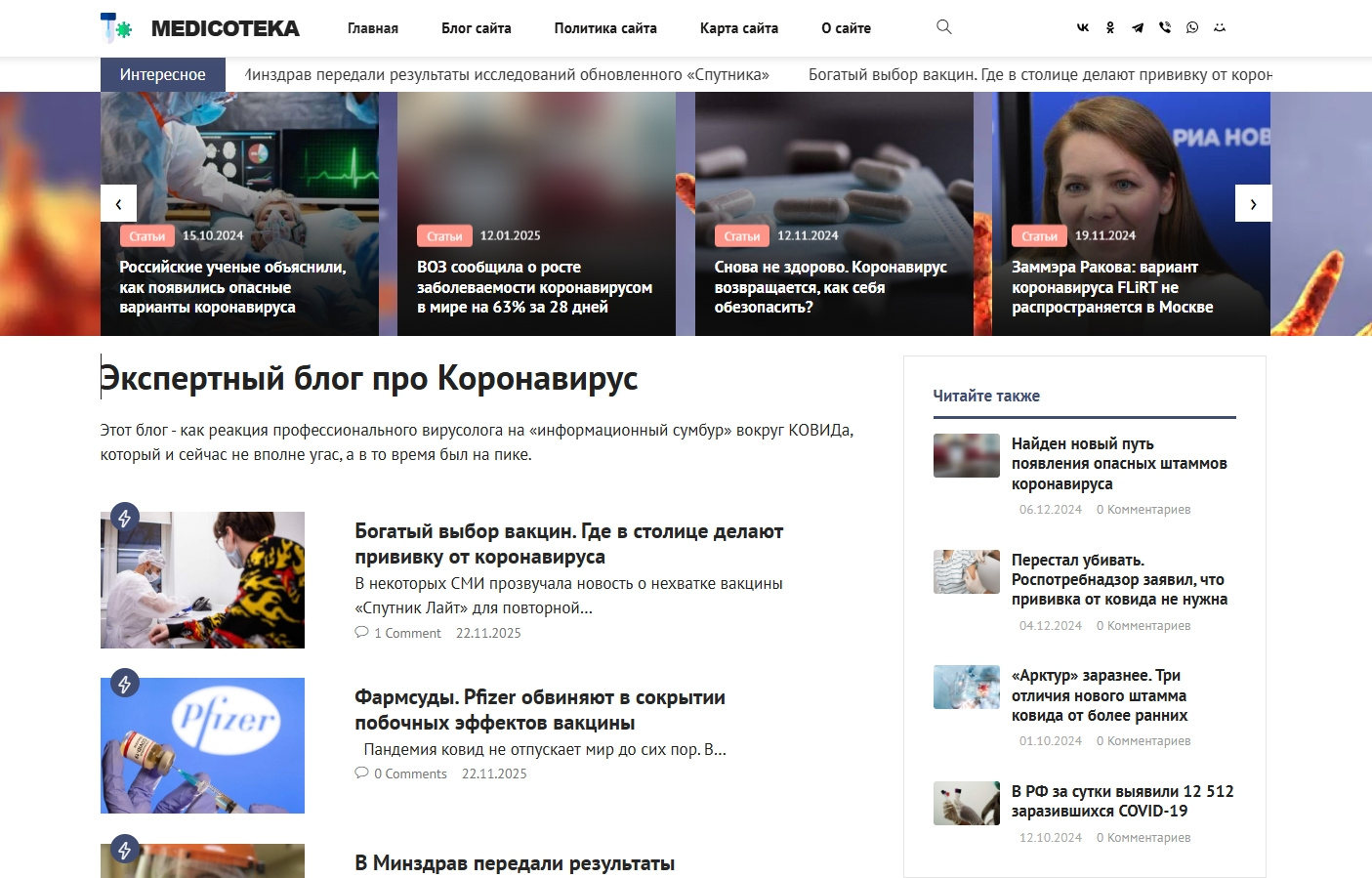Click thumbnail beside "В РФ за сутки" article
1372x878 pixels.
967,803
